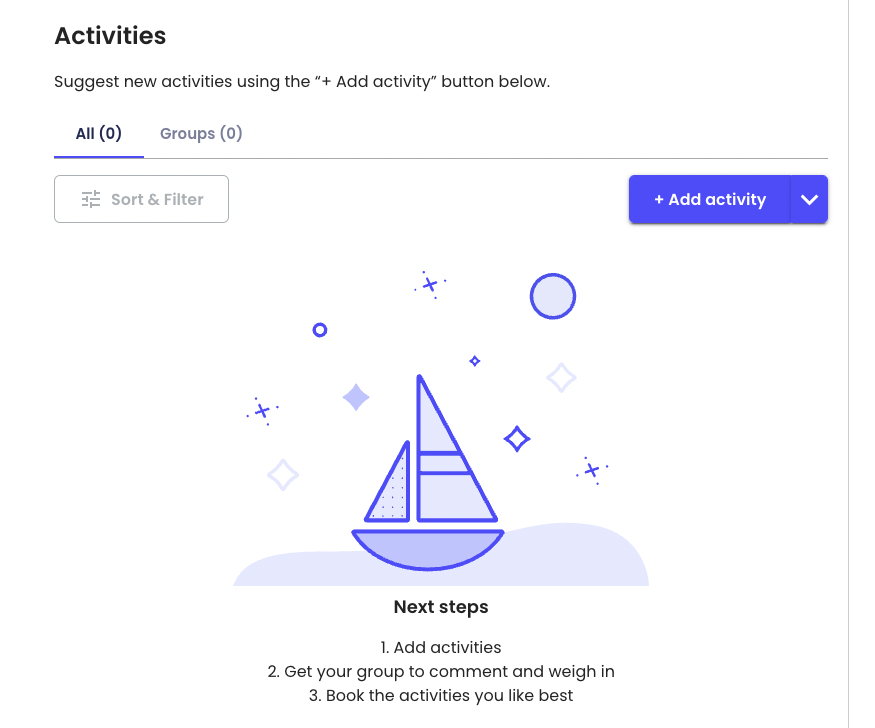The width and height of the screenshot is (875, 728).
Task: Open the Groups (0) tab
Action: coord(201,134)
